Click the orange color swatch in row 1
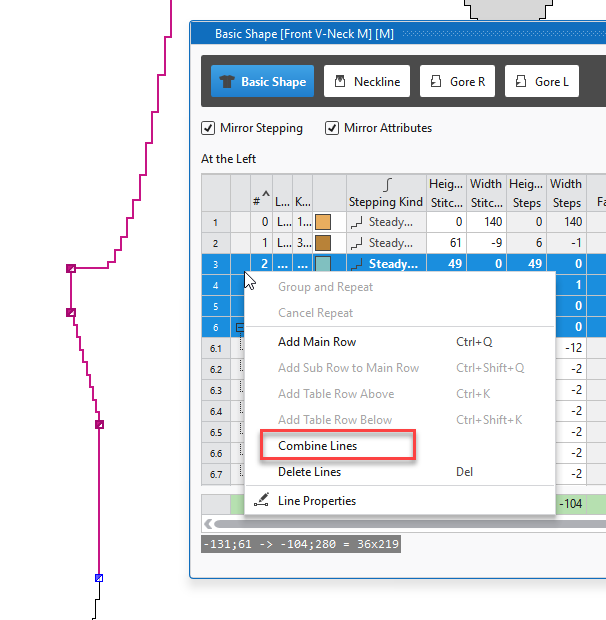This screenshot has width=606, height=620. 323,222
